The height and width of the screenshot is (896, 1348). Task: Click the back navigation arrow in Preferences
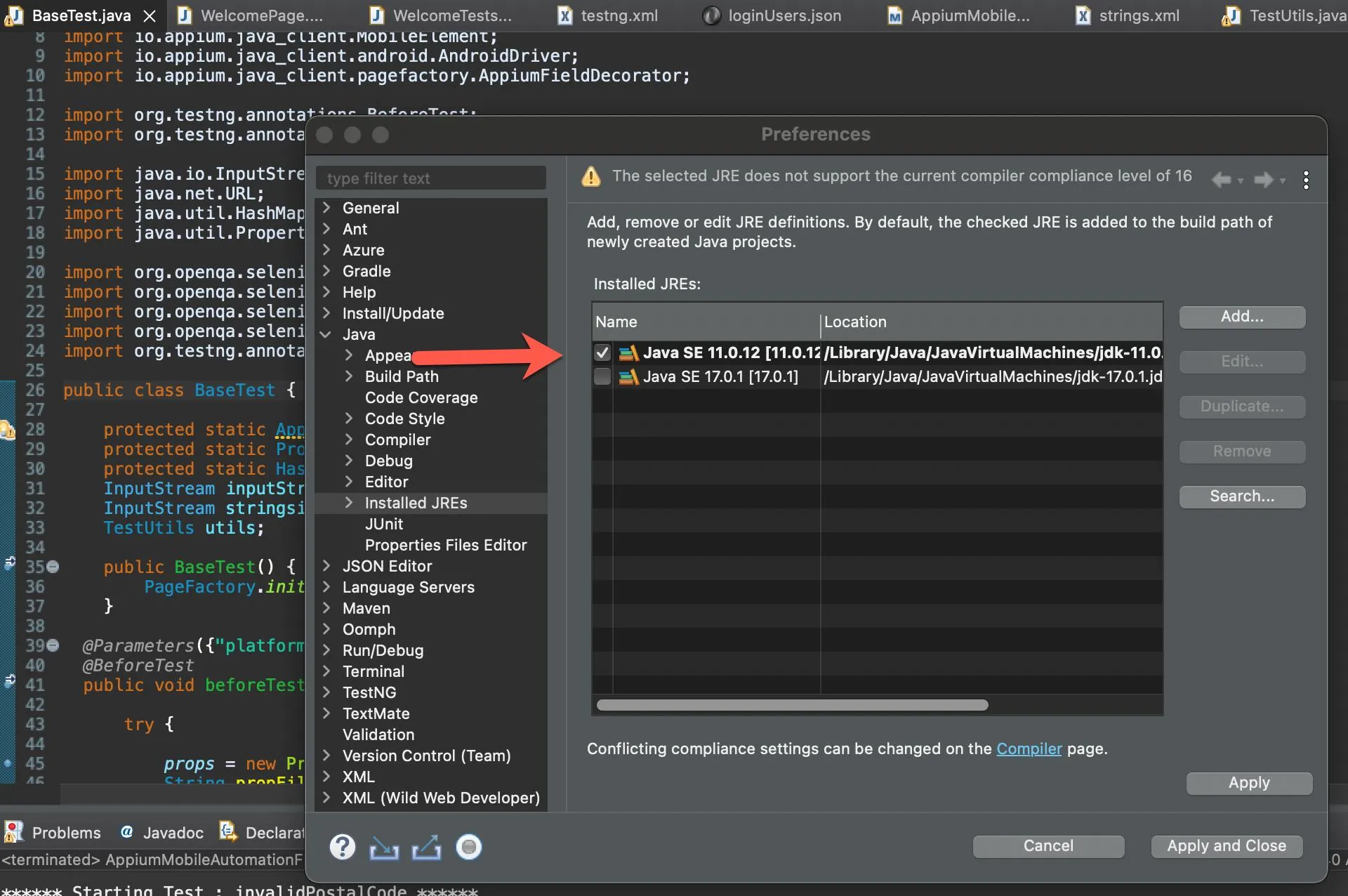pos(1221,180)
